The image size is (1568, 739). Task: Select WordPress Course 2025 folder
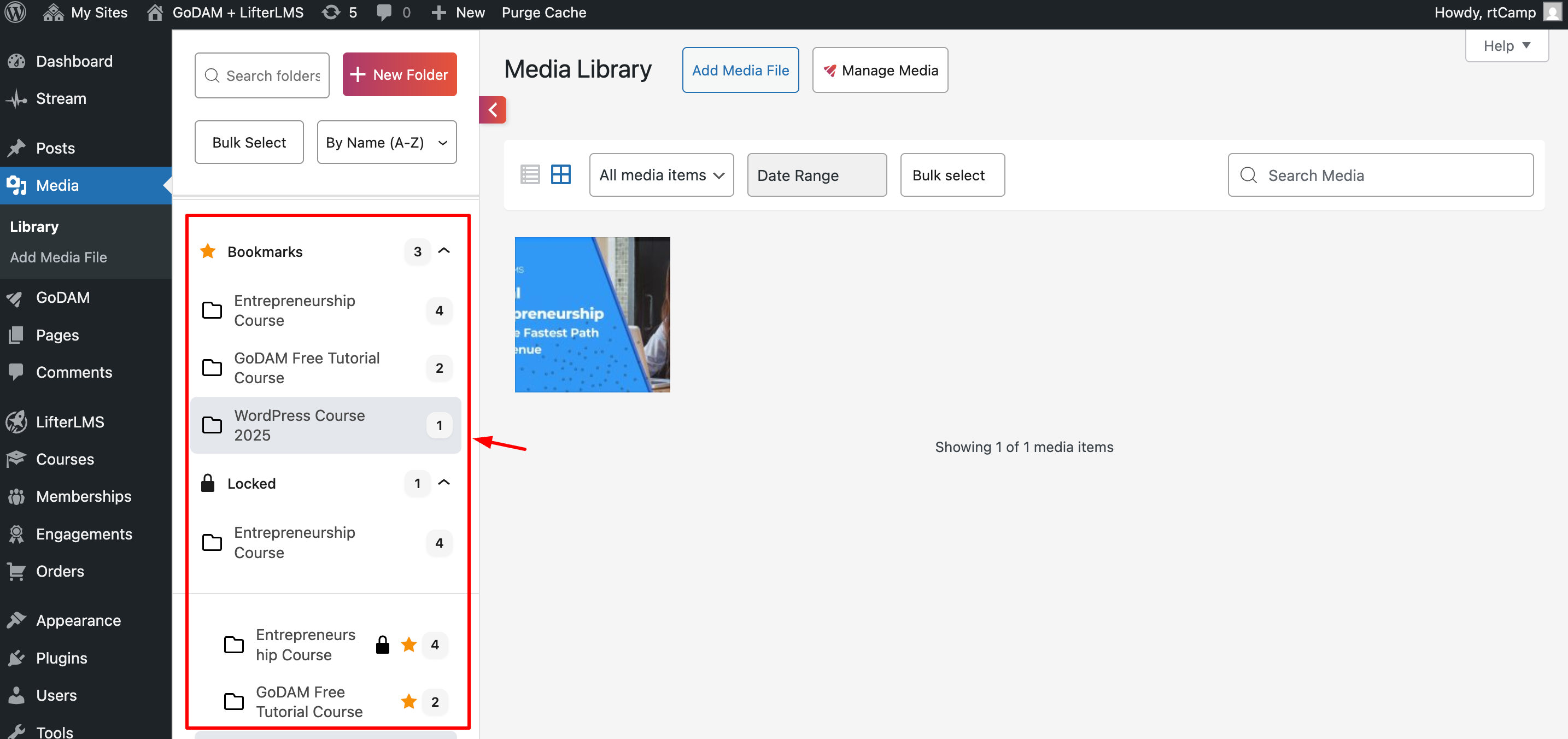click(326, 425)
